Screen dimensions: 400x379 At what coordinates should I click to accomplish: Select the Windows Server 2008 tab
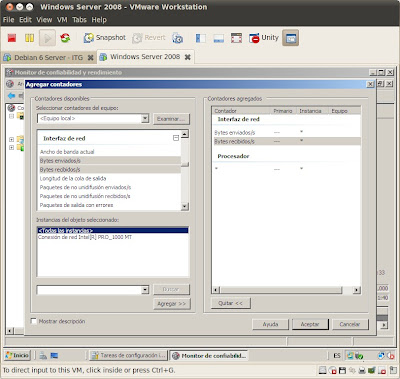coord(145,57)
